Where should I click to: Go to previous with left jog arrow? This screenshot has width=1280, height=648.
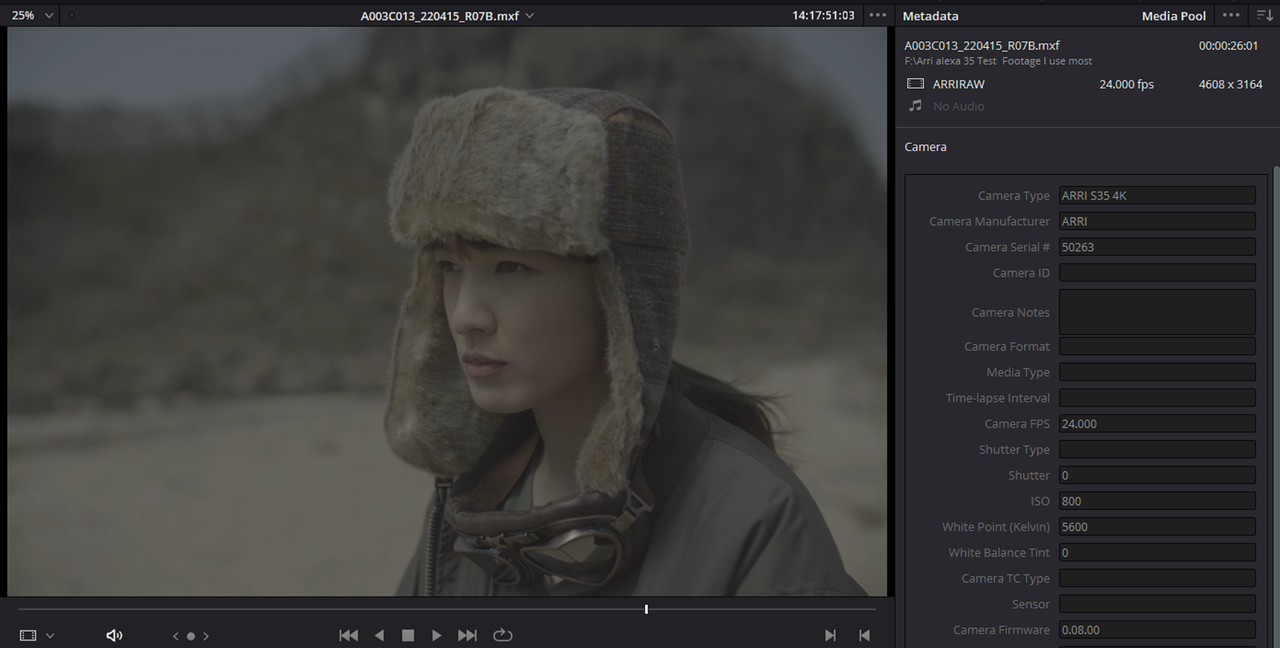tap(176, 636)
